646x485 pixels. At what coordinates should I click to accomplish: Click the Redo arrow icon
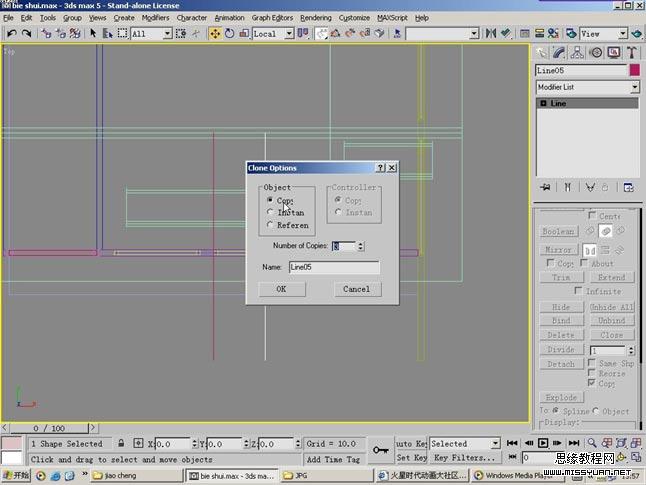coord(26,33)
